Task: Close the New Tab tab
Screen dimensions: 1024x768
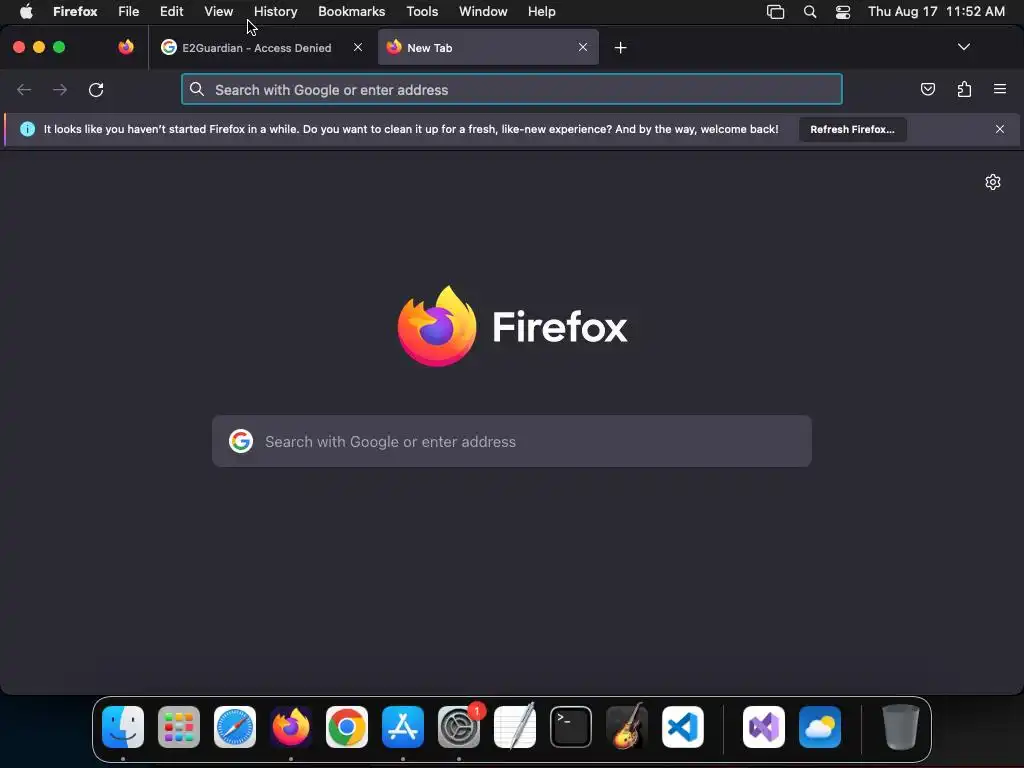Action: tap(583, 47)
